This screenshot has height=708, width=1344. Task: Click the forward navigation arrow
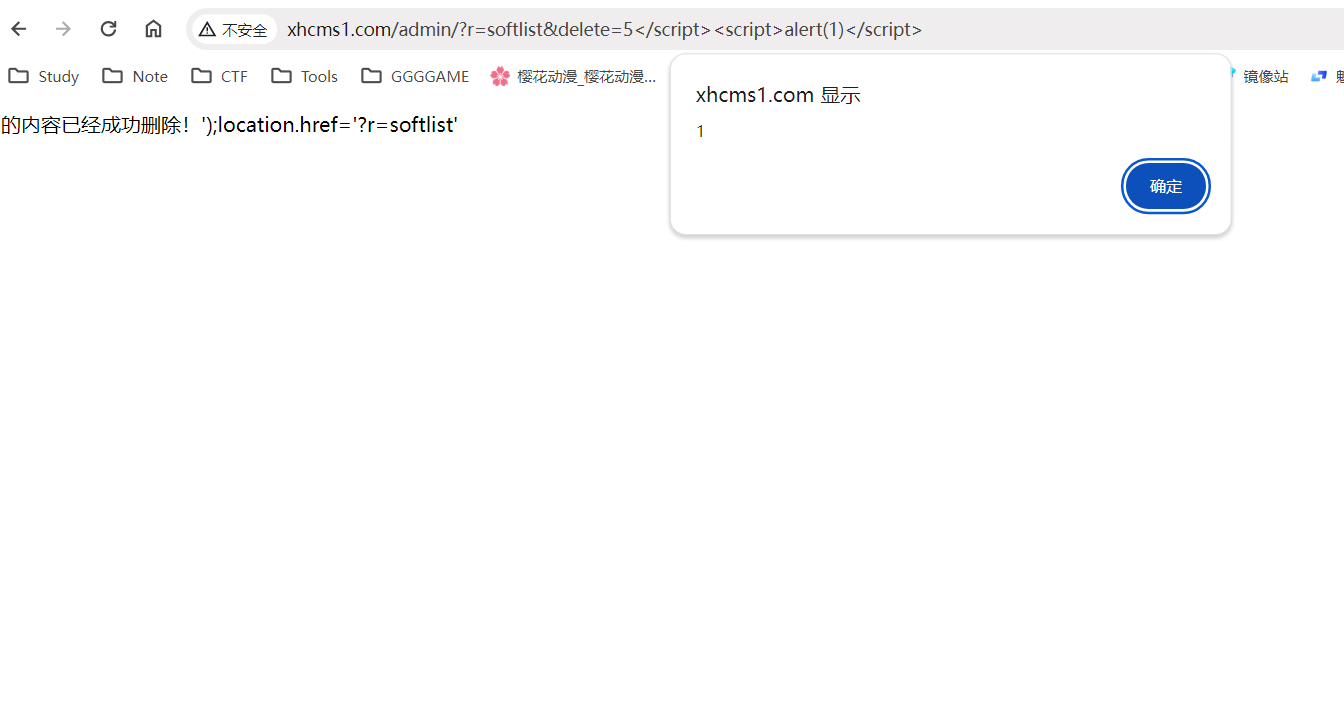point(63,29)
